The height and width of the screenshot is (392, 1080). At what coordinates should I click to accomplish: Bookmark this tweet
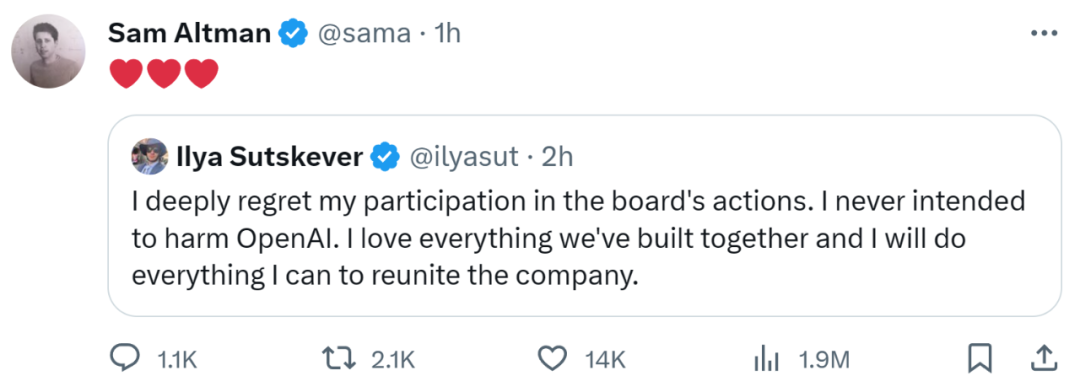(979, 358)
